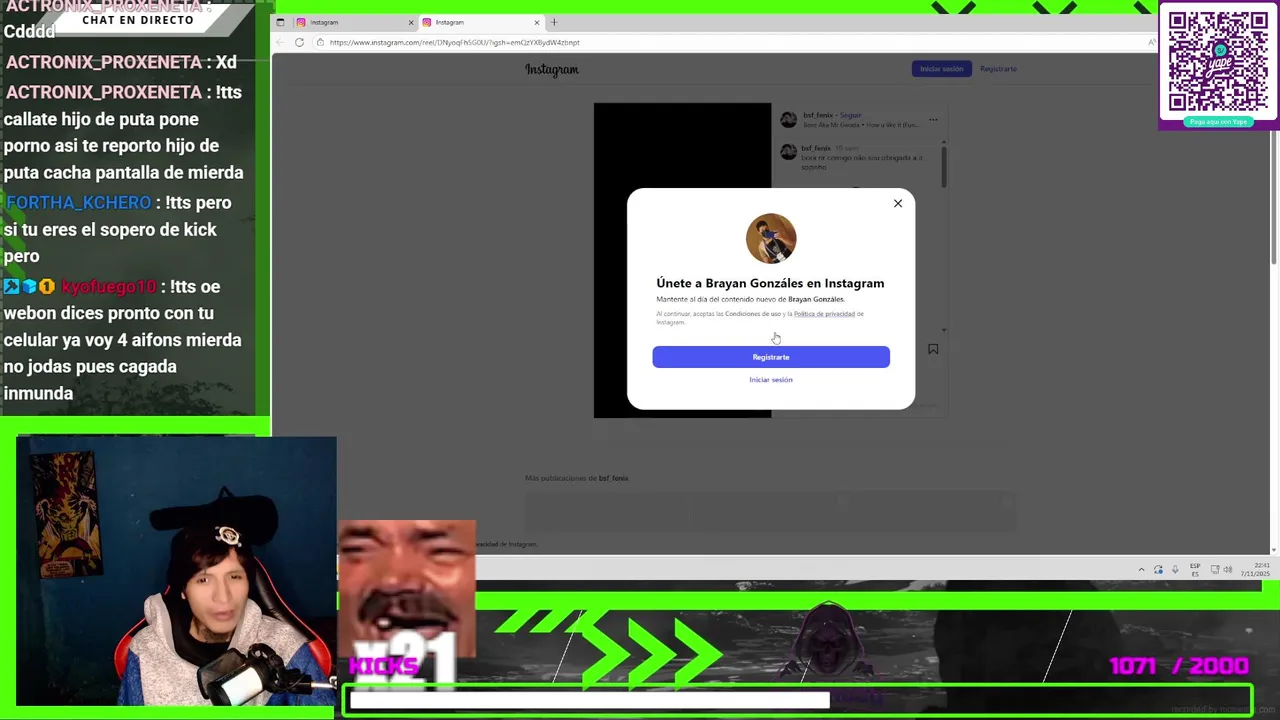Click Regístrate link in page header
Image resolution: width=1280 pixels, height=720 pixels.
(998, 69)
